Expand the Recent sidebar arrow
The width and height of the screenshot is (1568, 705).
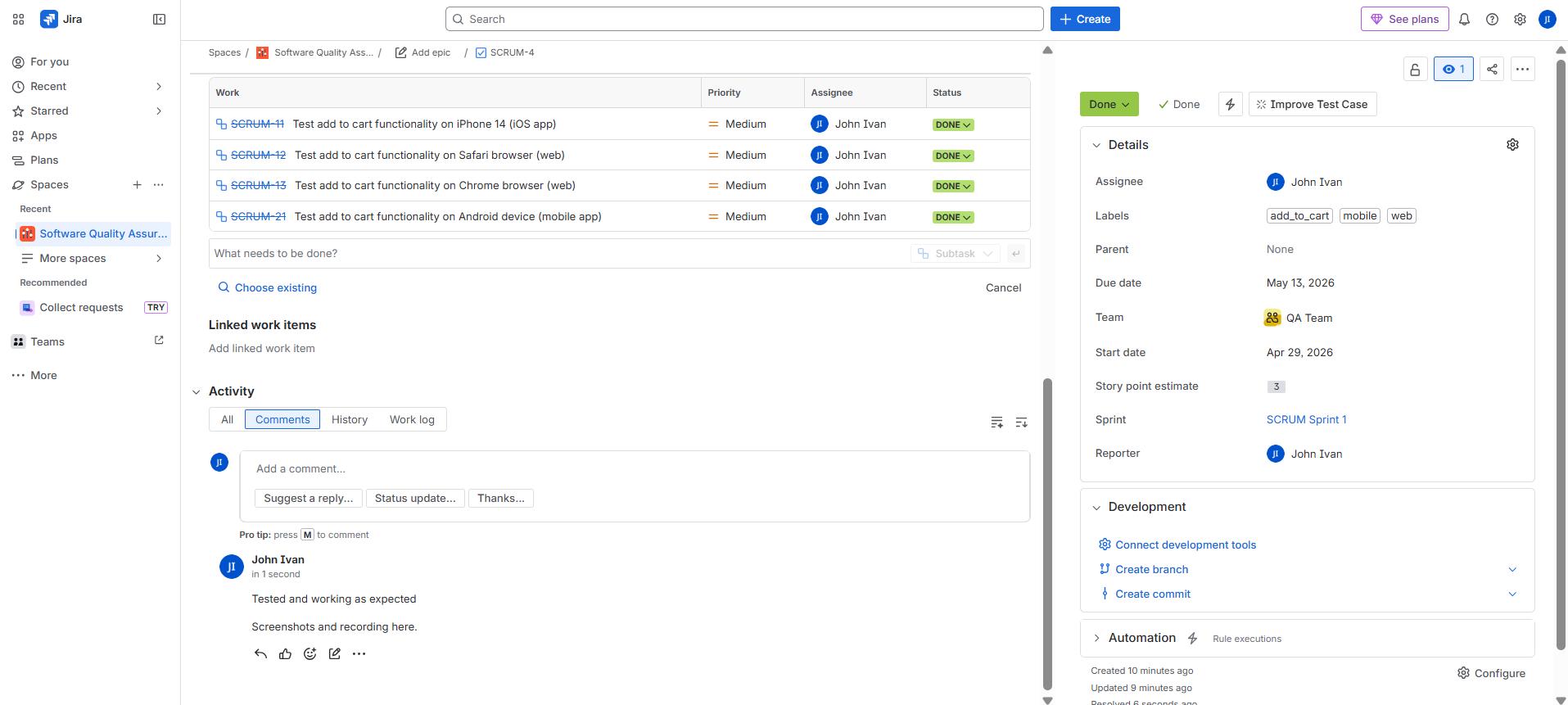point(158,86)
